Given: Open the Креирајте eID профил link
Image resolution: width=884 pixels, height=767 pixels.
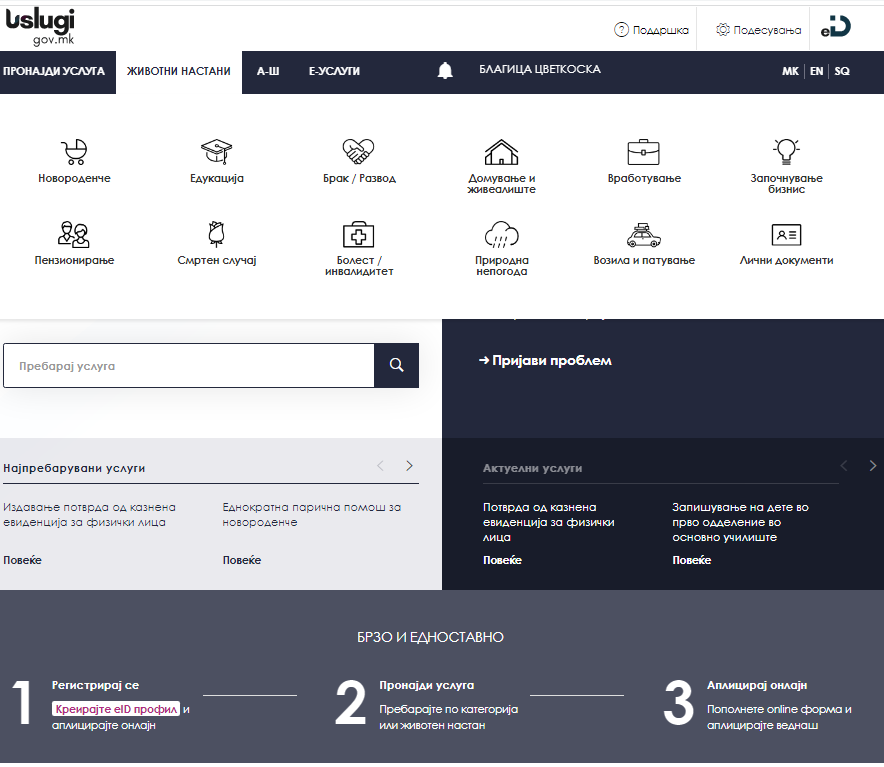Looking at the screenshot, I should coord(116,709).
